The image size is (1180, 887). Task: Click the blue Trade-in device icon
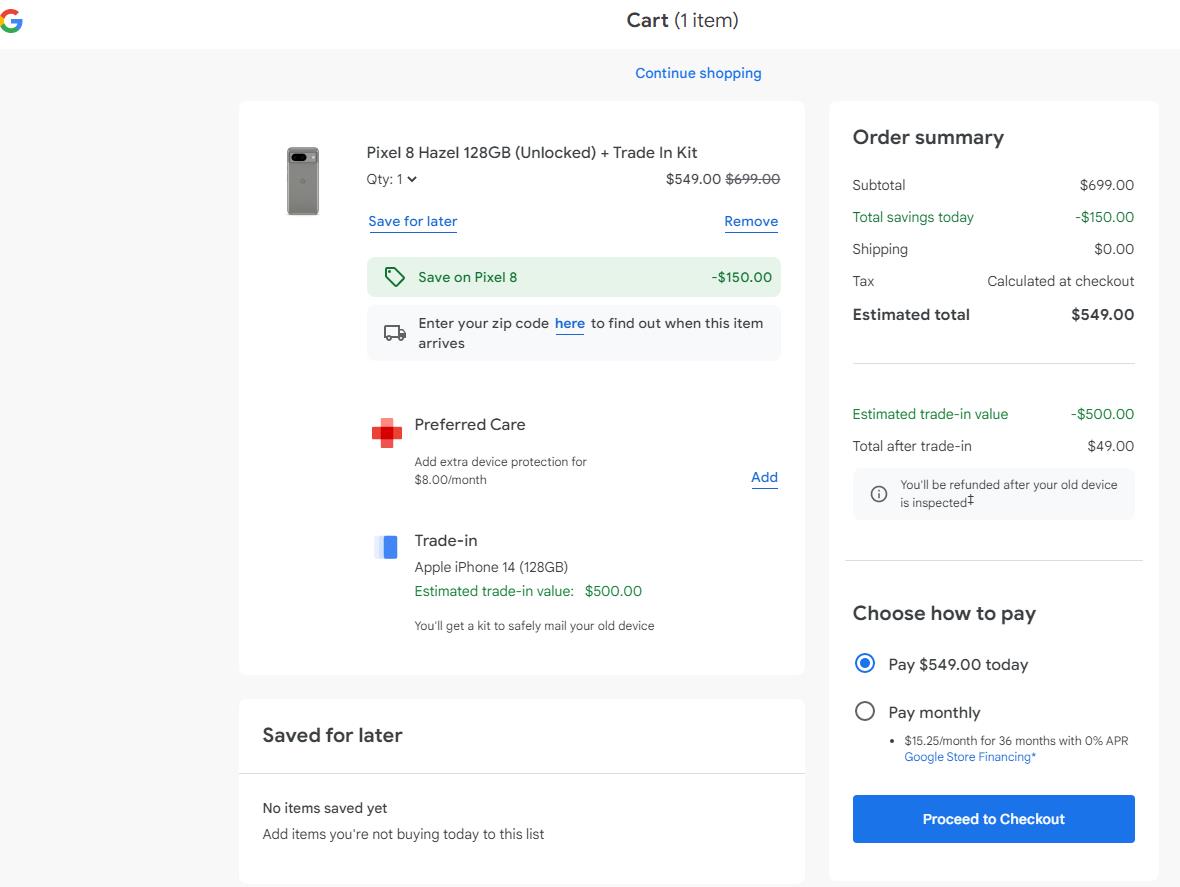tap(386, 547)
